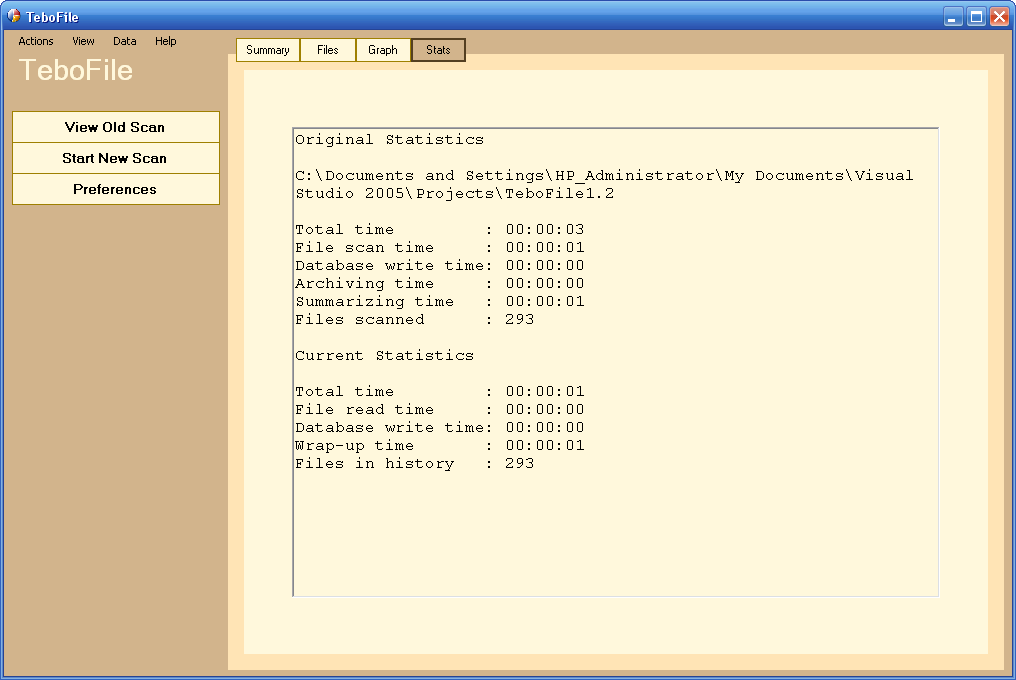
Task: Close the TeboFile window
Action: [999, 16]
